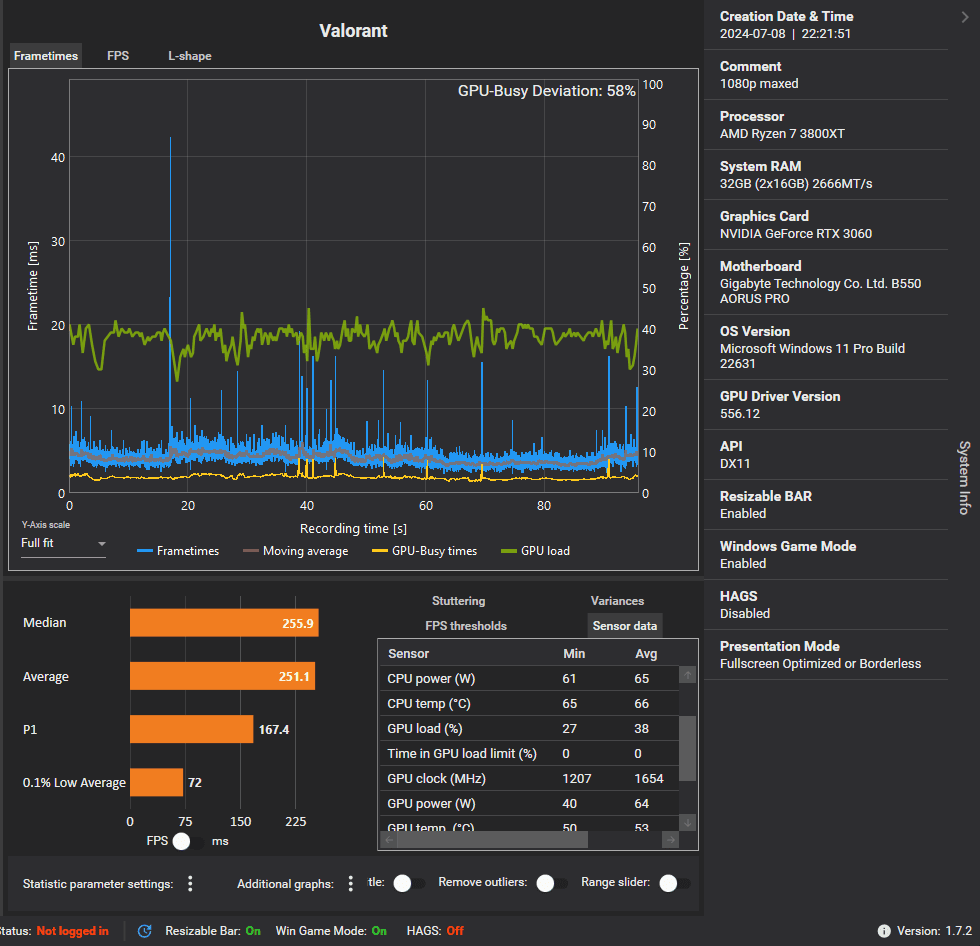Click the GPU-Busy Deviation 58% label
The width and height of the screenshot is (980, 946).
[x=546, y=91]
